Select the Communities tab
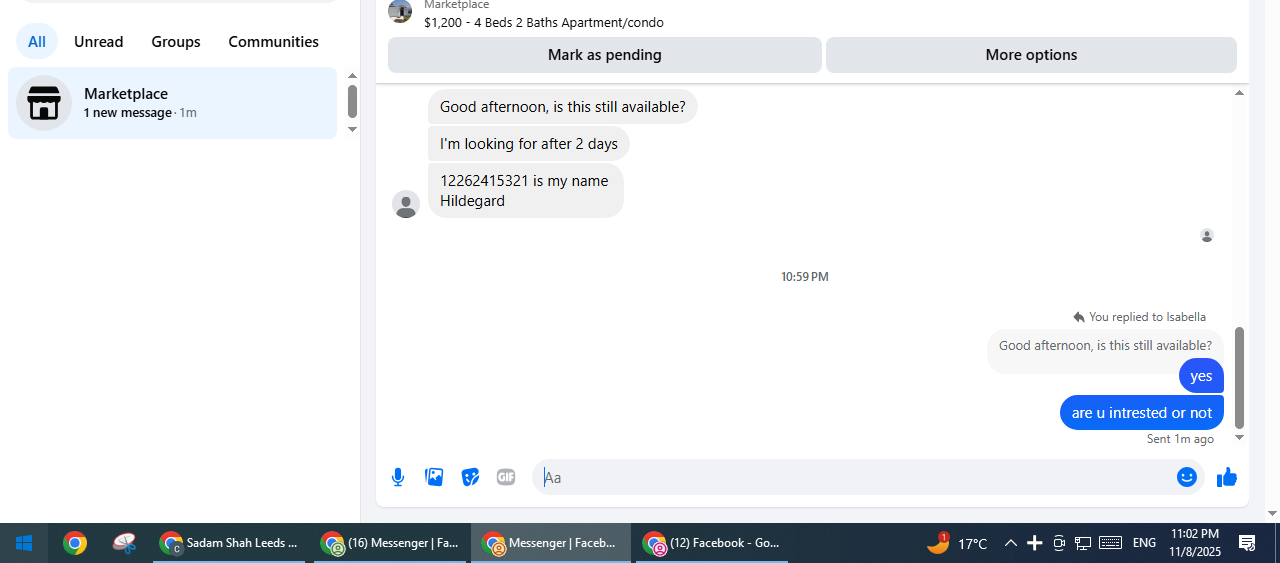The height and width of the screenshot is (563, 1280). (x=273, y=42)
